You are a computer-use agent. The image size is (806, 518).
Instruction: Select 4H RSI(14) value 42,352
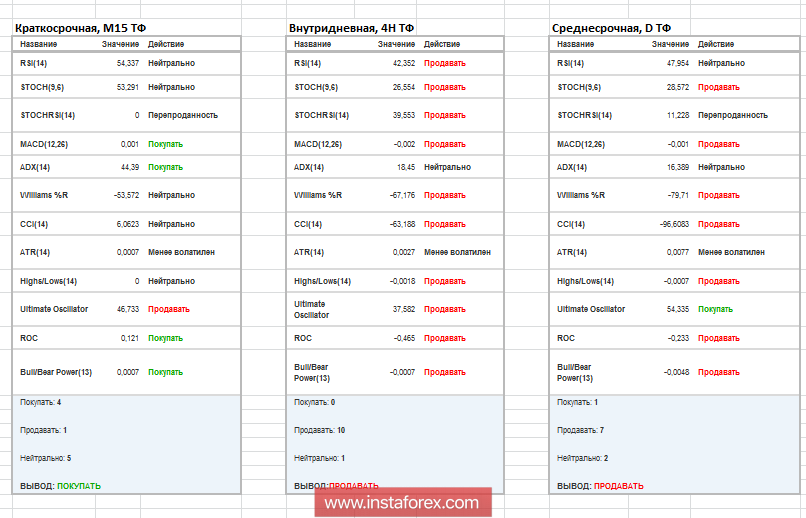404,63
